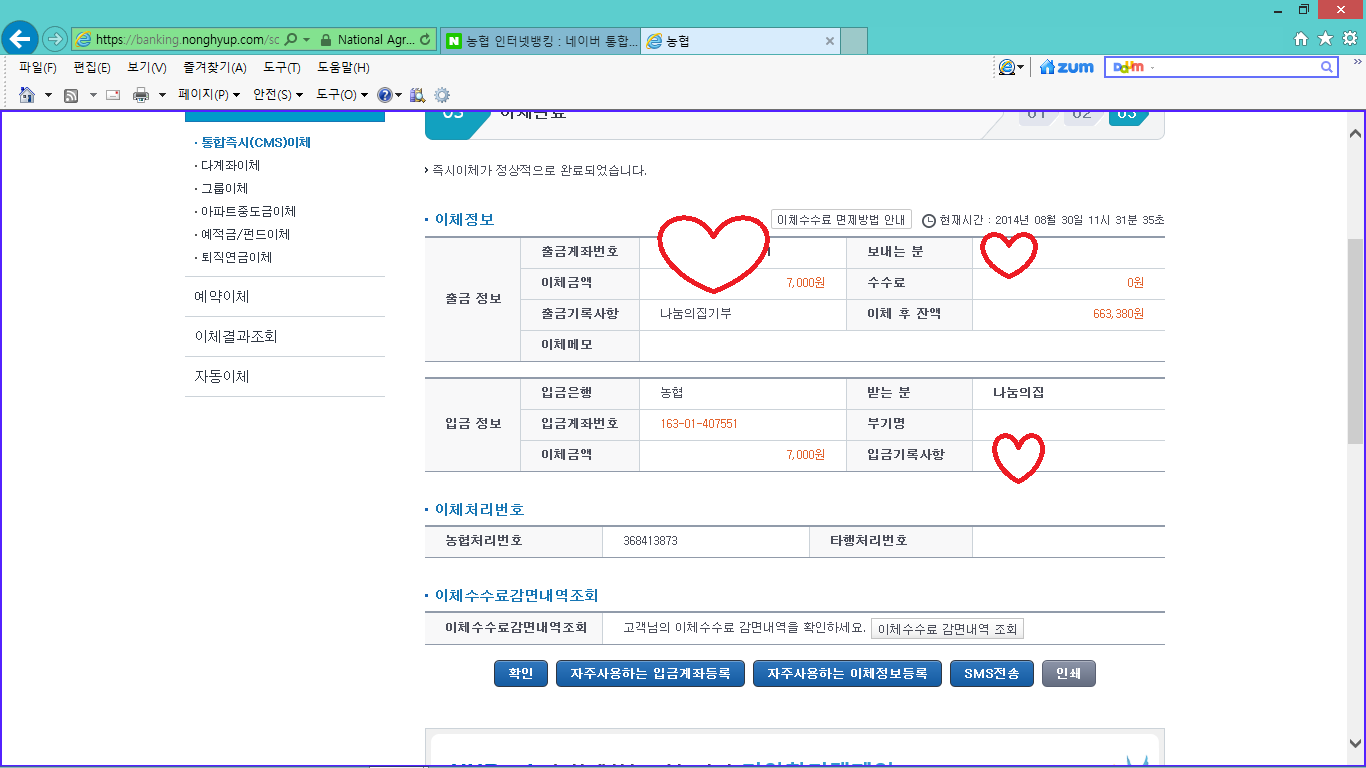Click the Home icon in command bar

(27, 95)
